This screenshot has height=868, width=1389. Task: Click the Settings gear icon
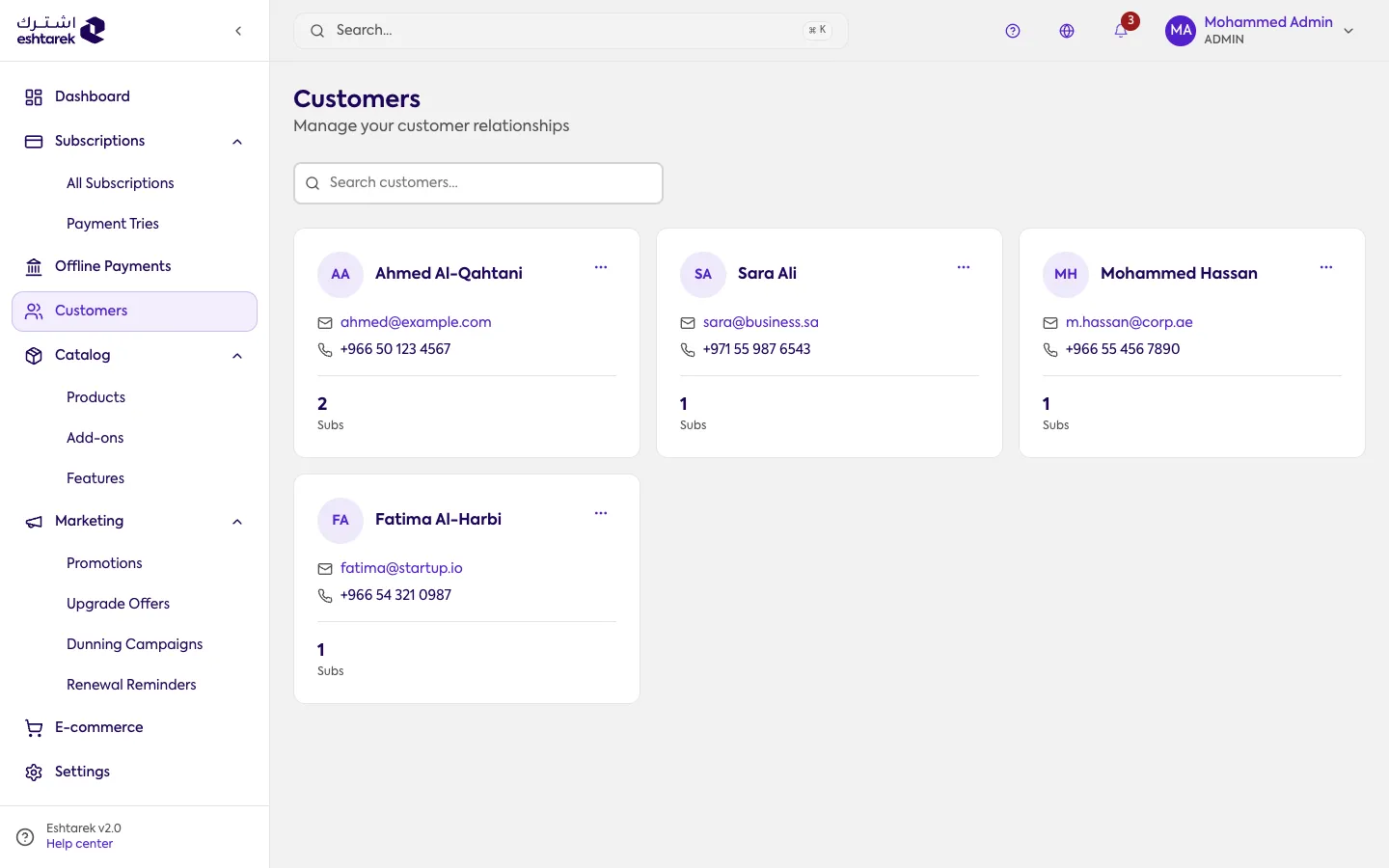(x=34, y=773)
